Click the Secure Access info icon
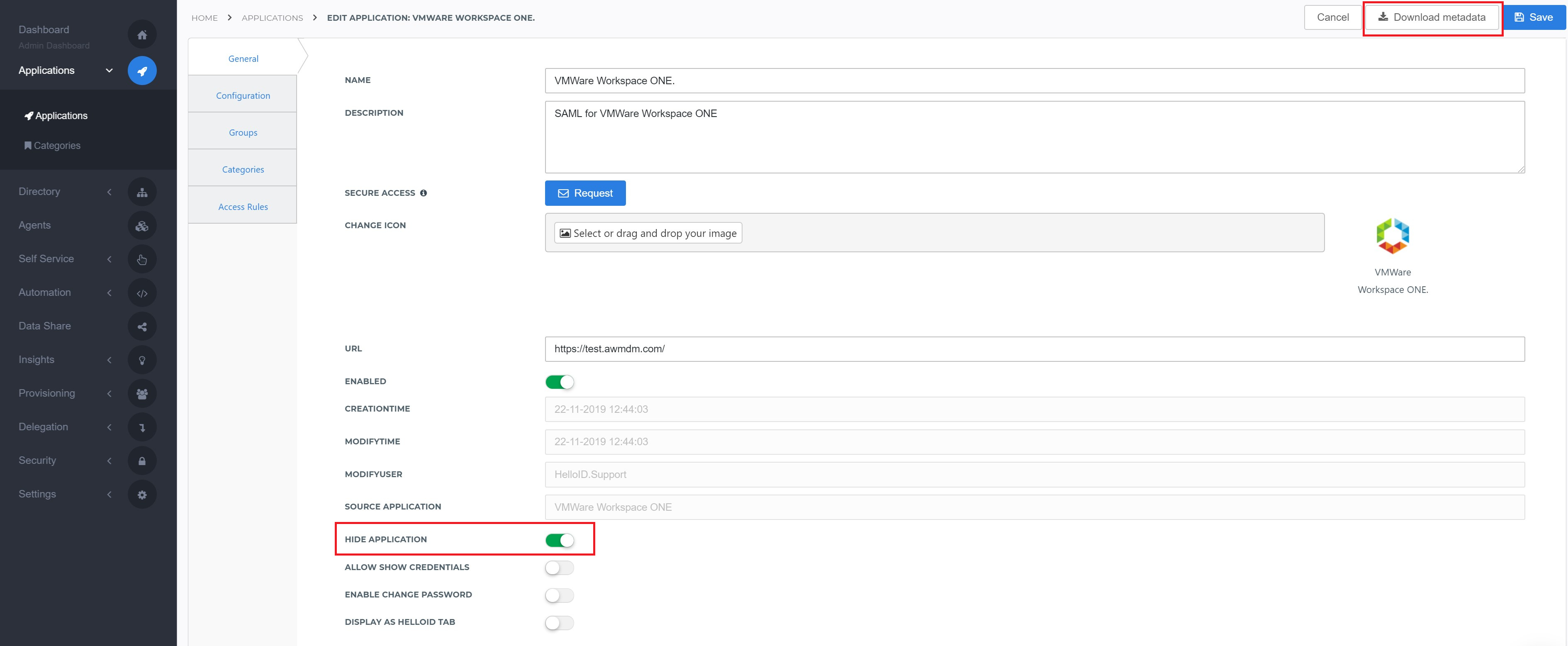This screenshot has width=1568, height=646. 423,193
